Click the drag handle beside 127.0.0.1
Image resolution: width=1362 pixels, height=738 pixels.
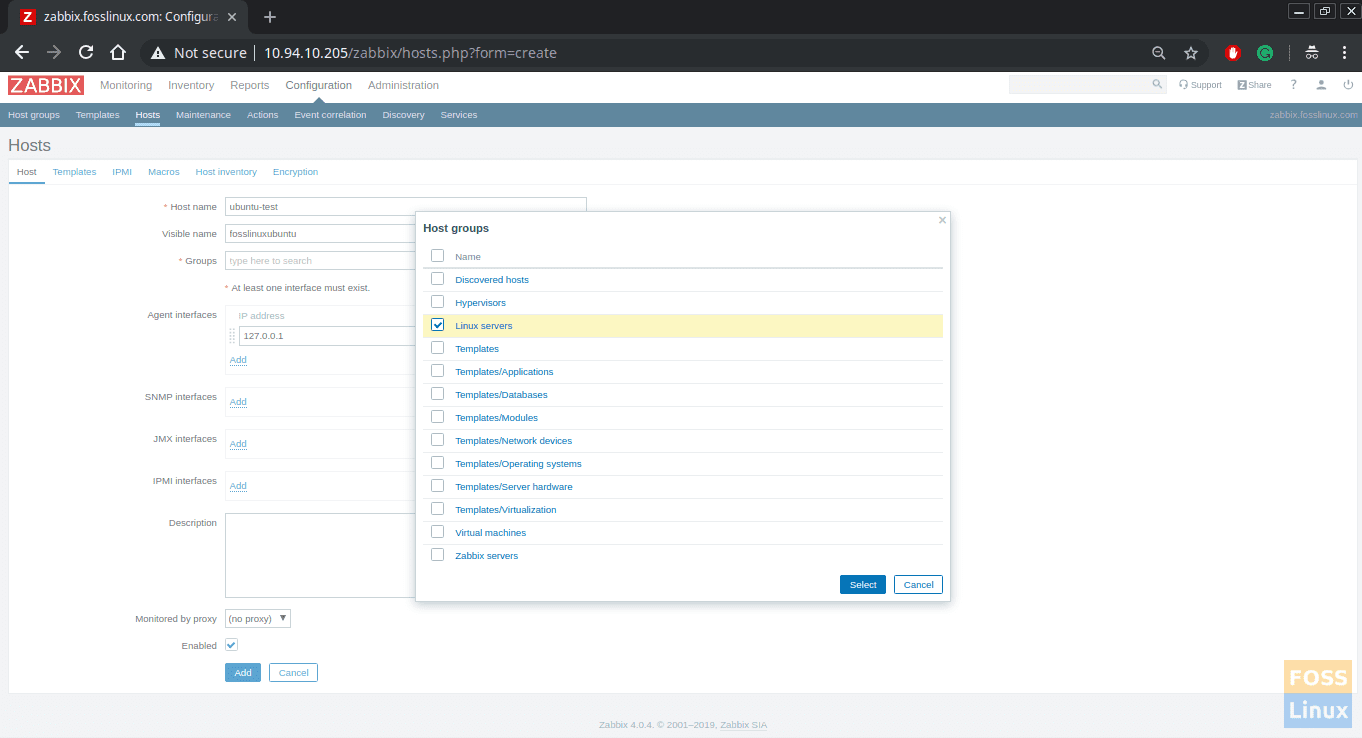(232, 336)
